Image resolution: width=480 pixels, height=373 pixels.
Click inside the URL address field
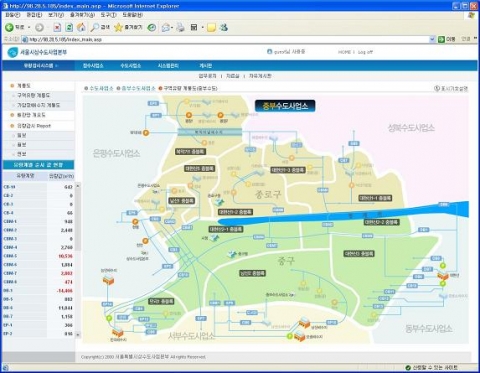(227, 39)
